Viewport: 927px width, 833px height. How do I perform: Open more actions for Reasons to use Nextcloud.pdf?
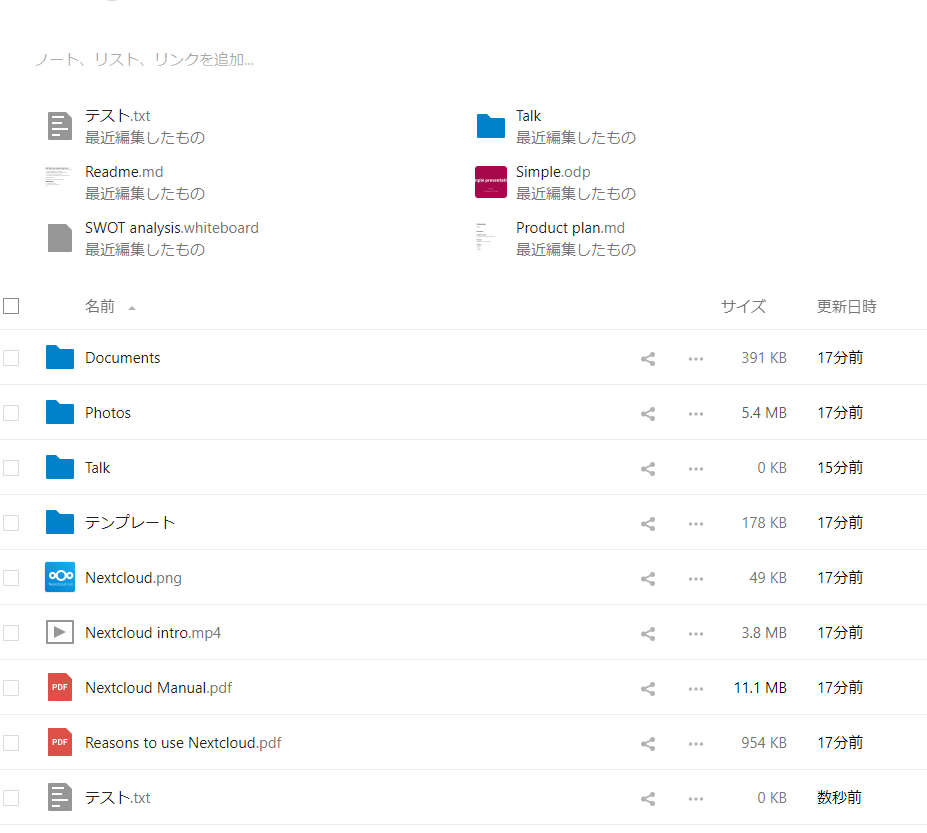[x=696, y=743]
